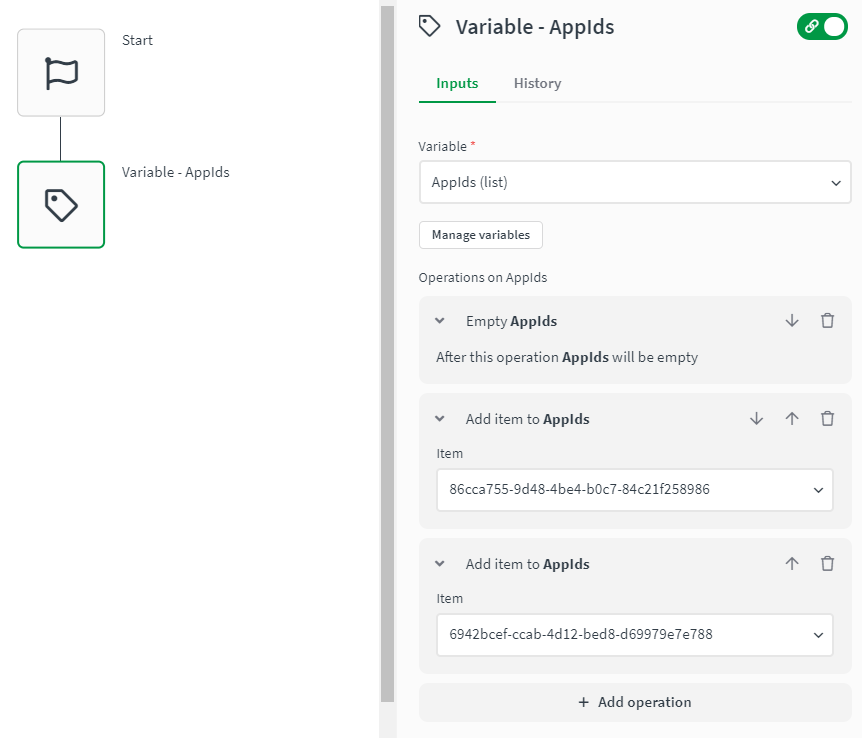Delete the Empty AppIds operation

point(827,321)
